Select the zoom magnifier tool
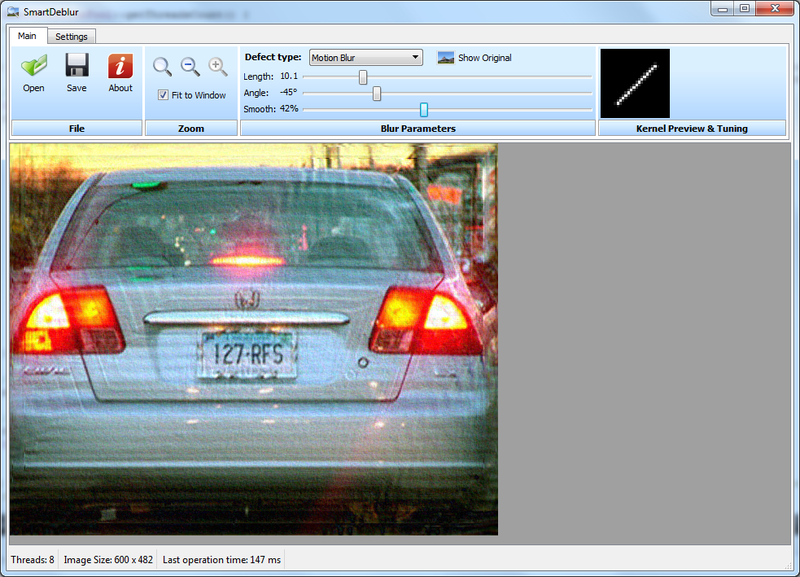Image resolution: width=800 pixels, height=577 pixels. [x=163, y=67]
